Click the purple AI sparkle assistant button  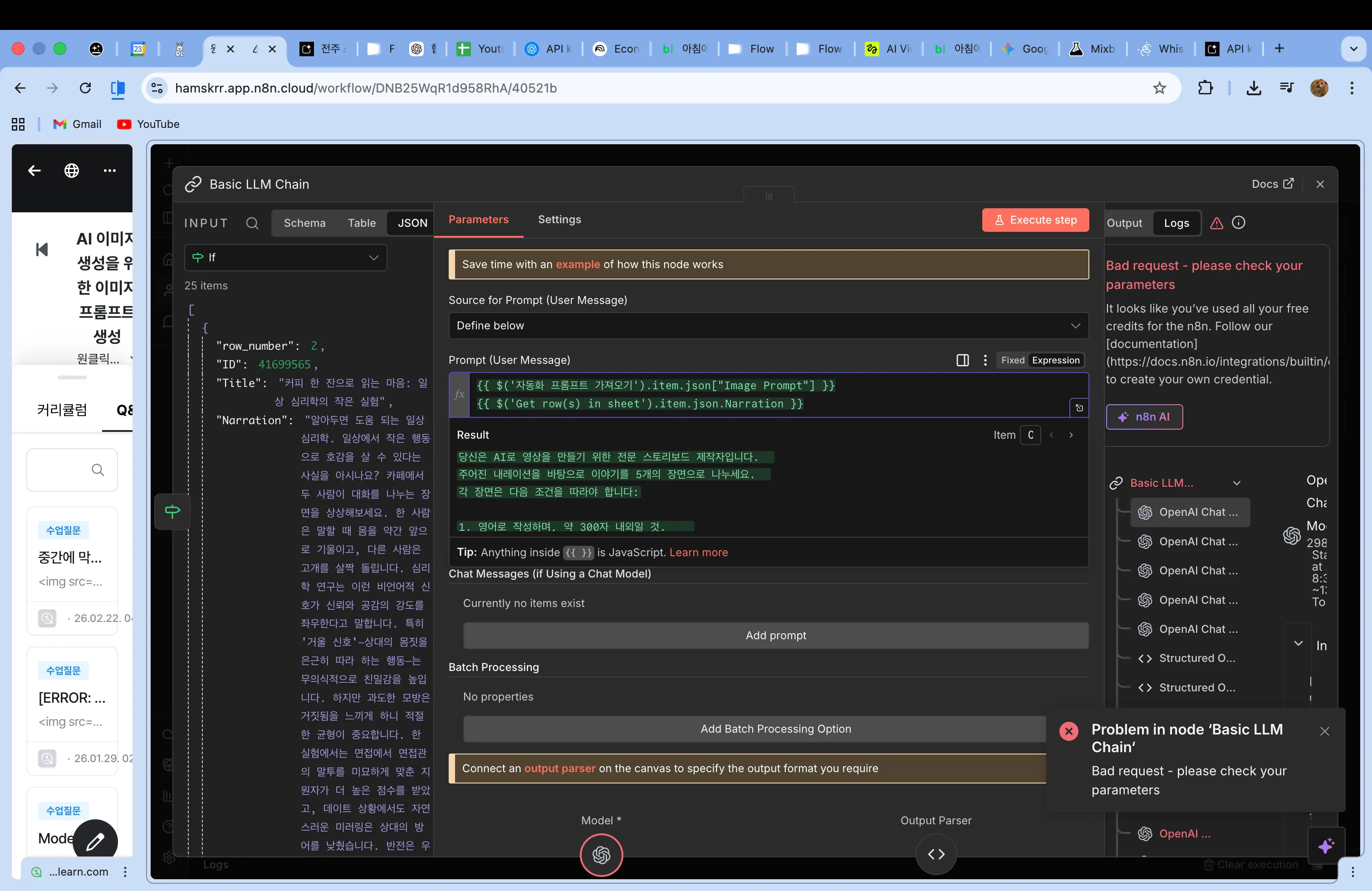click(1326, 846)
